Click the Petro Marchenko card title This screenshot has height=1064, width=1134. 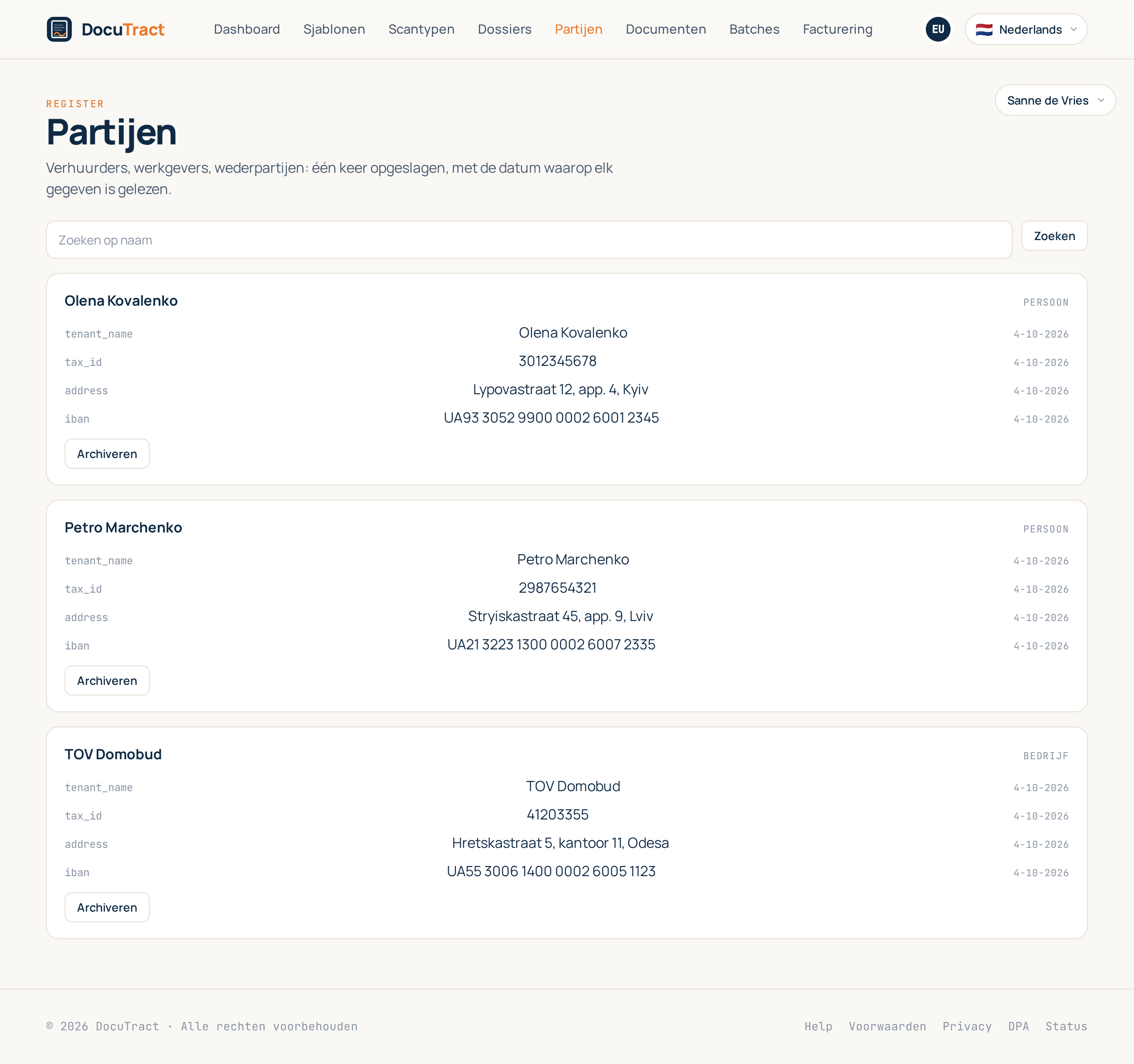tap(123, 528)
